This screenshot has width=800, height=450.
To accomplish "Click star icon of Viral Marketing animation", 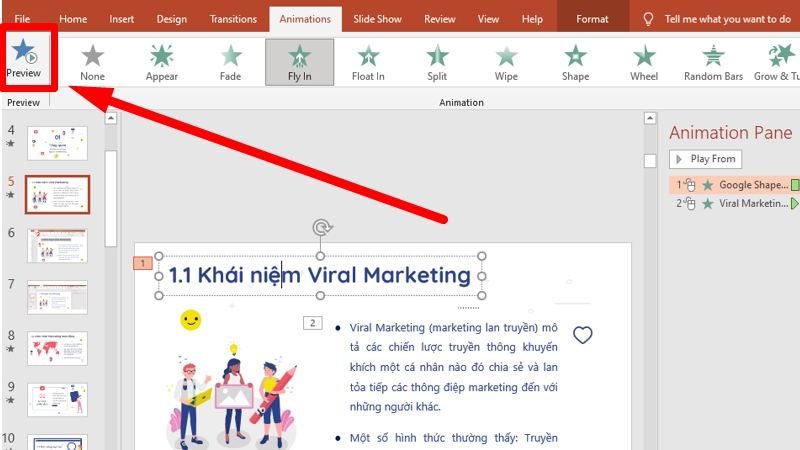I will coord(707,204).
